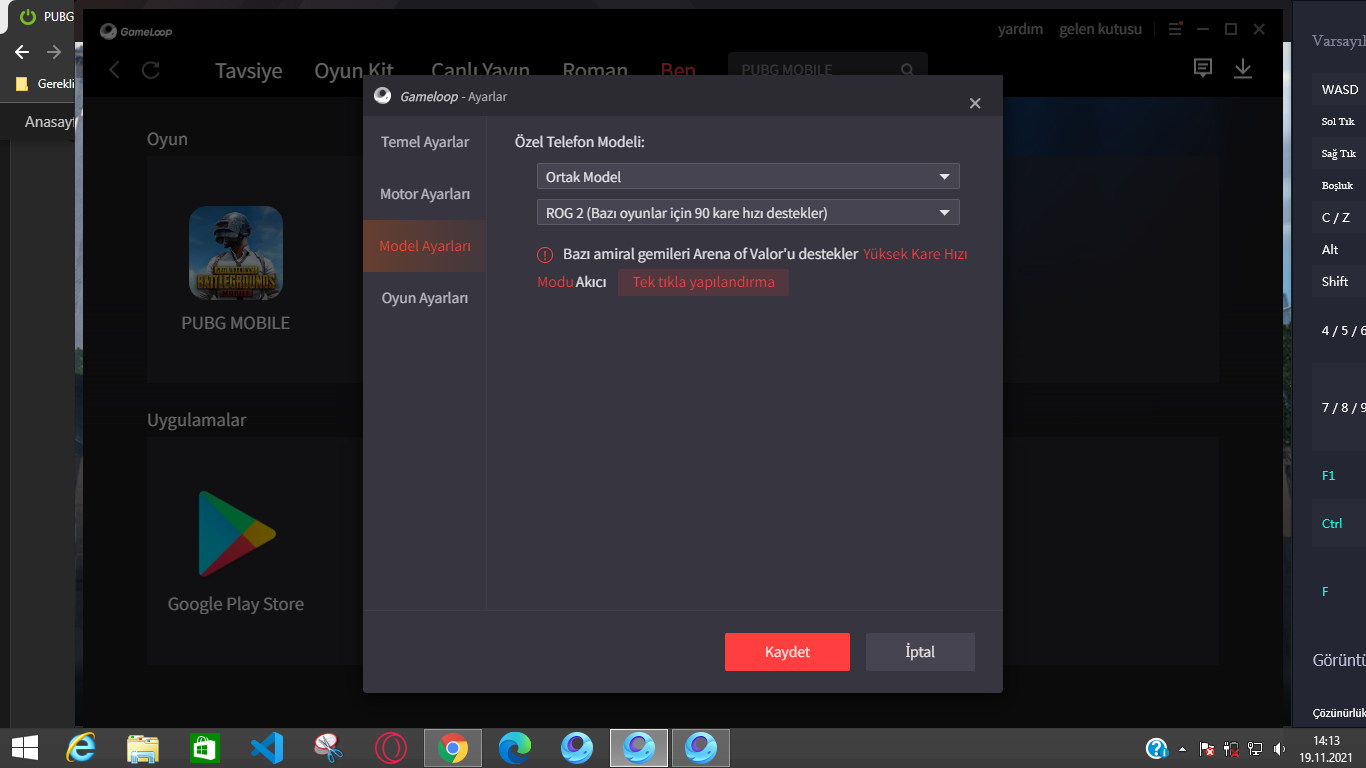This screenshot has width=1366, height=768.
Task: Close the Gameloop Ayarlar dialog
Action: pyautogui.click(x=975, y=103)
